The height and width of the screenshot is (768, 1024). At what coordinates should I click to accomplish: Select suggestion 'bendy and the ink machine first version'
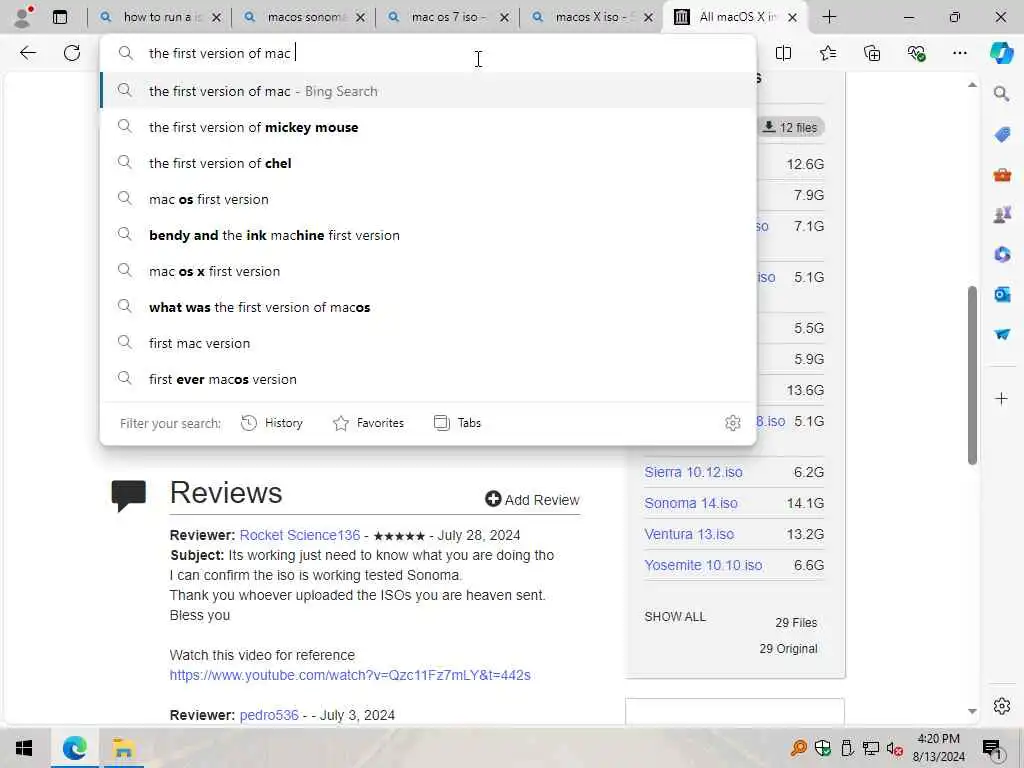(428, 235)
